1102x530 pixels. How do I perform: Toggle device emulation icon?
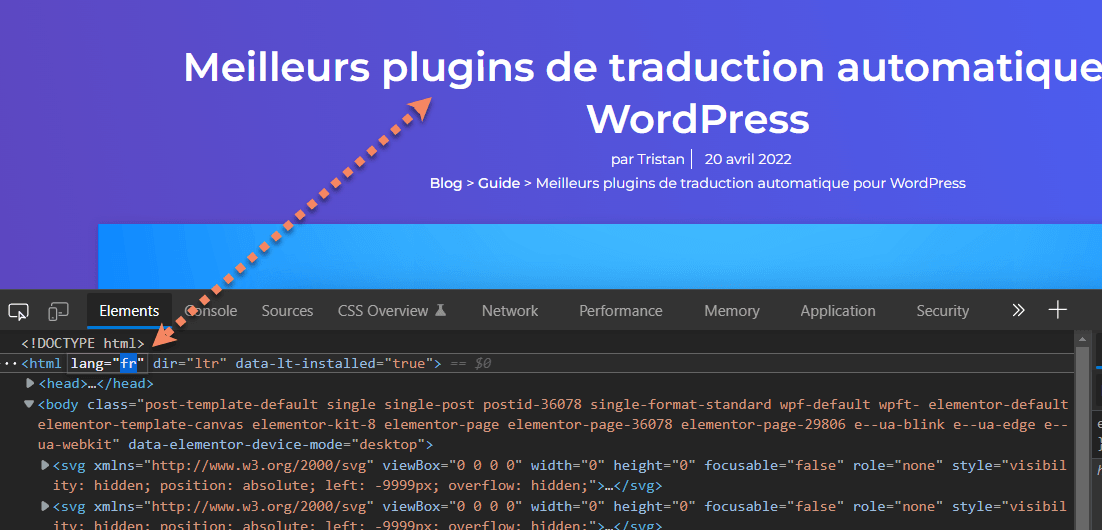coord(58,311)
